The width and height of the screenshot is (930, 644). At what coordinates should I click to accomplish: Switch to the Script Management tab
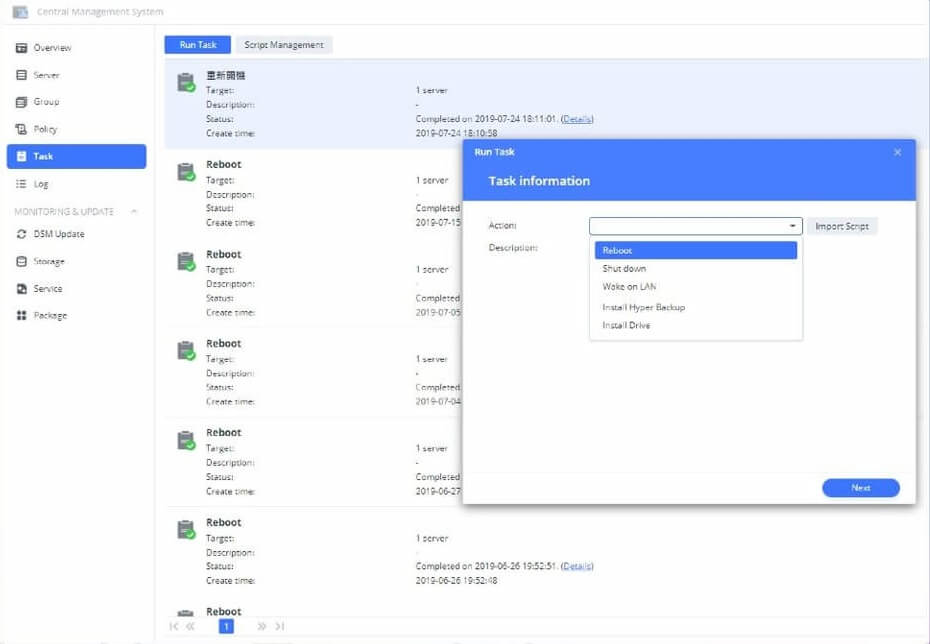[x=284, y=44]
